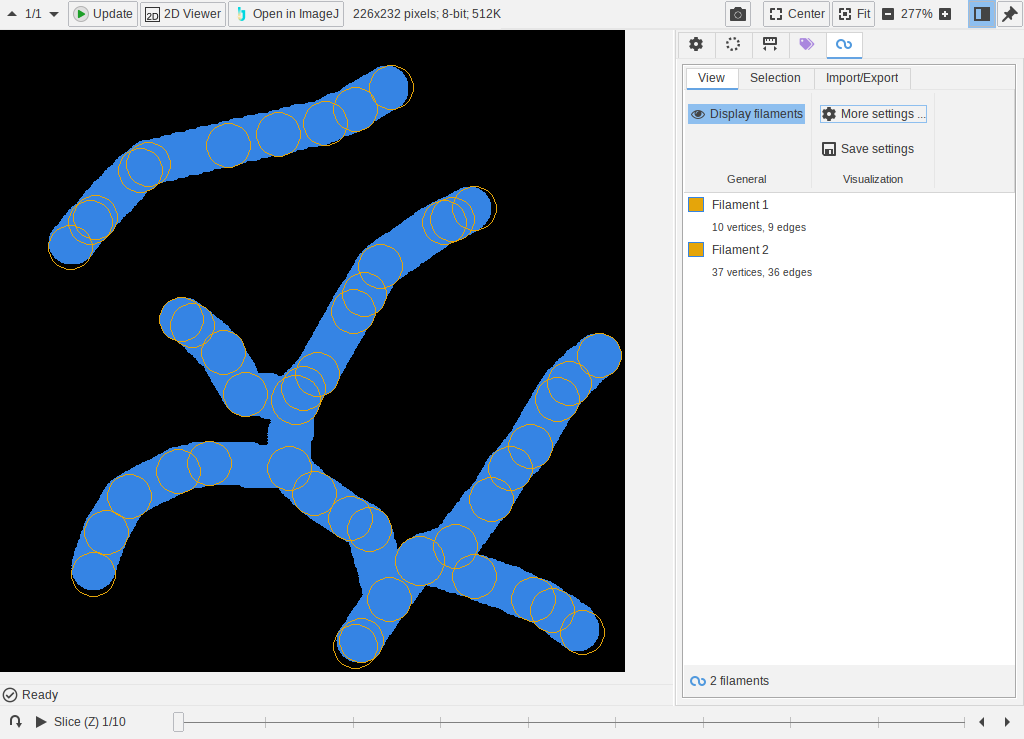Switch to the Import/Export tab

[x=861, y=78]
